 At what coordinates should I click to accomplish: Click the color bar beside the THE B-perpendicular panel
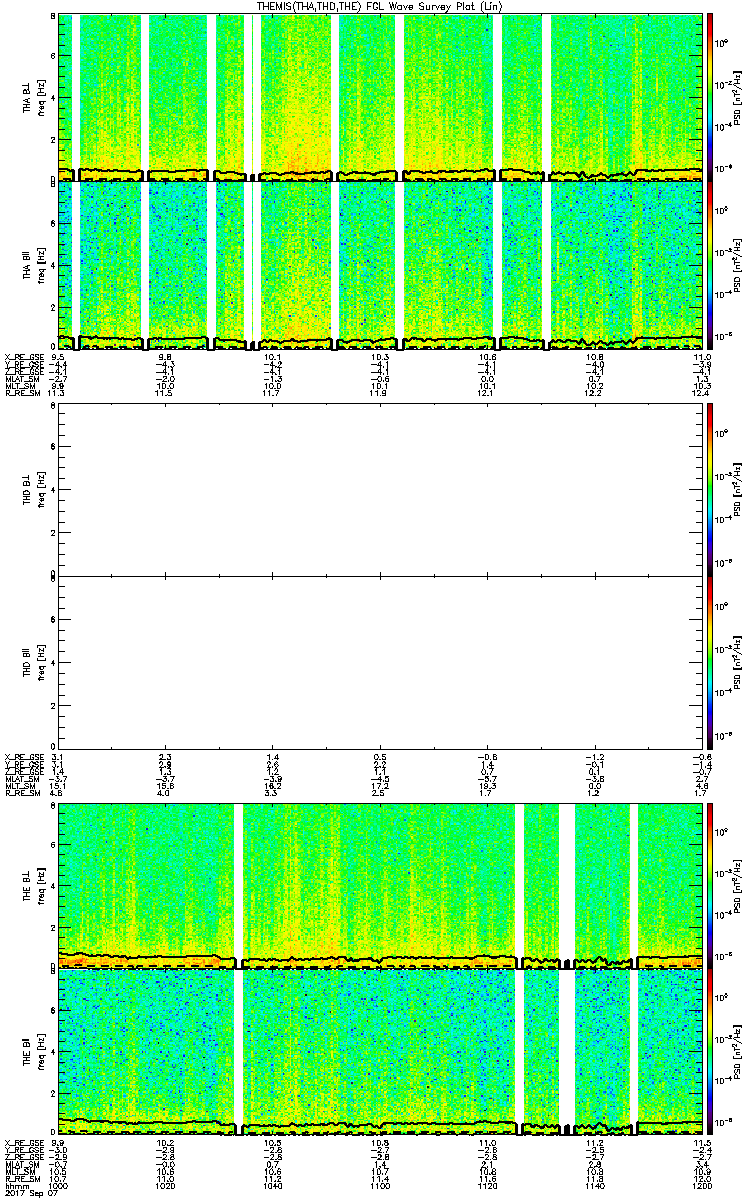(x=710, y=885)
